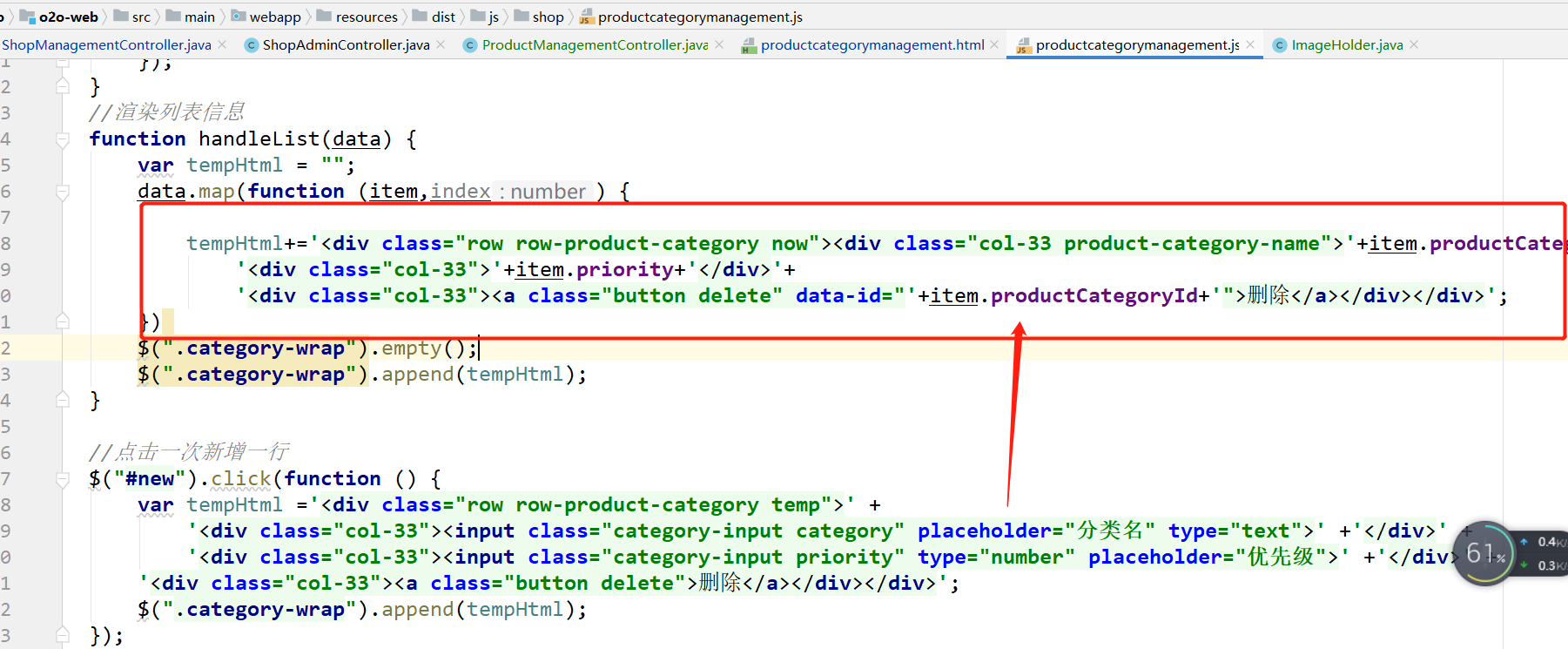Open the webapp folder breadcrumb
Viewport: 1568px width, 649px height.
click(x=266, y=17)
